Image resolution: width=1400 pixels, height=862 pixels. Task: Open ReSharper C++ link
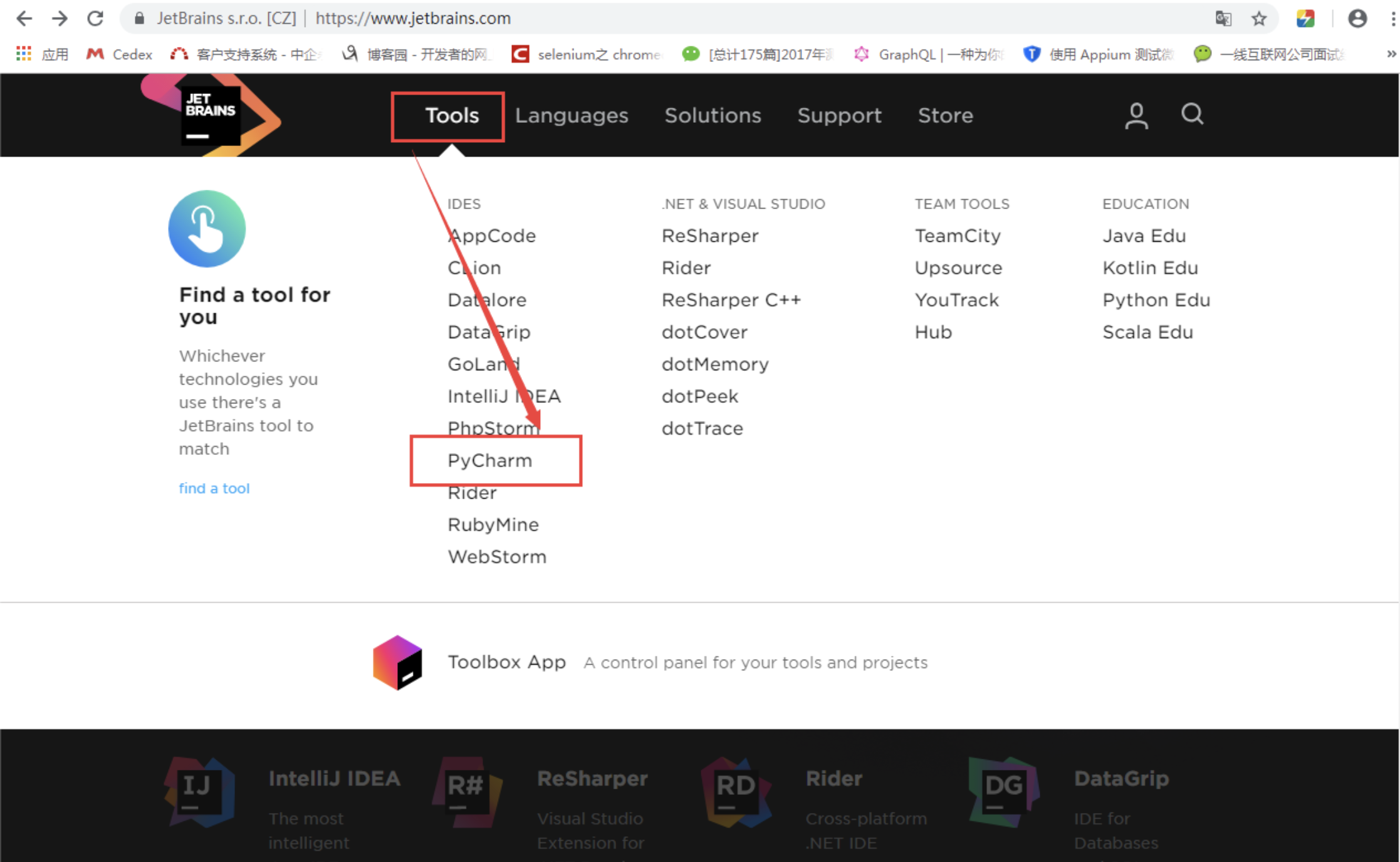(731, 300)
